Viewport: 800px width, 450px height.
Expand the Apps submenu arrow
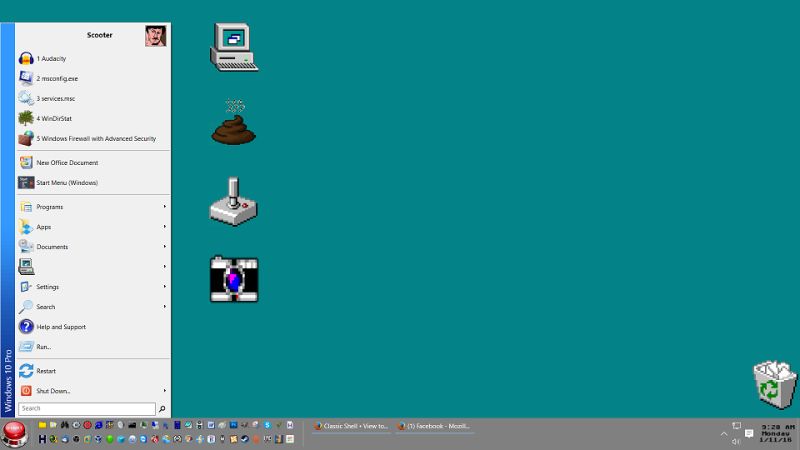164,227
